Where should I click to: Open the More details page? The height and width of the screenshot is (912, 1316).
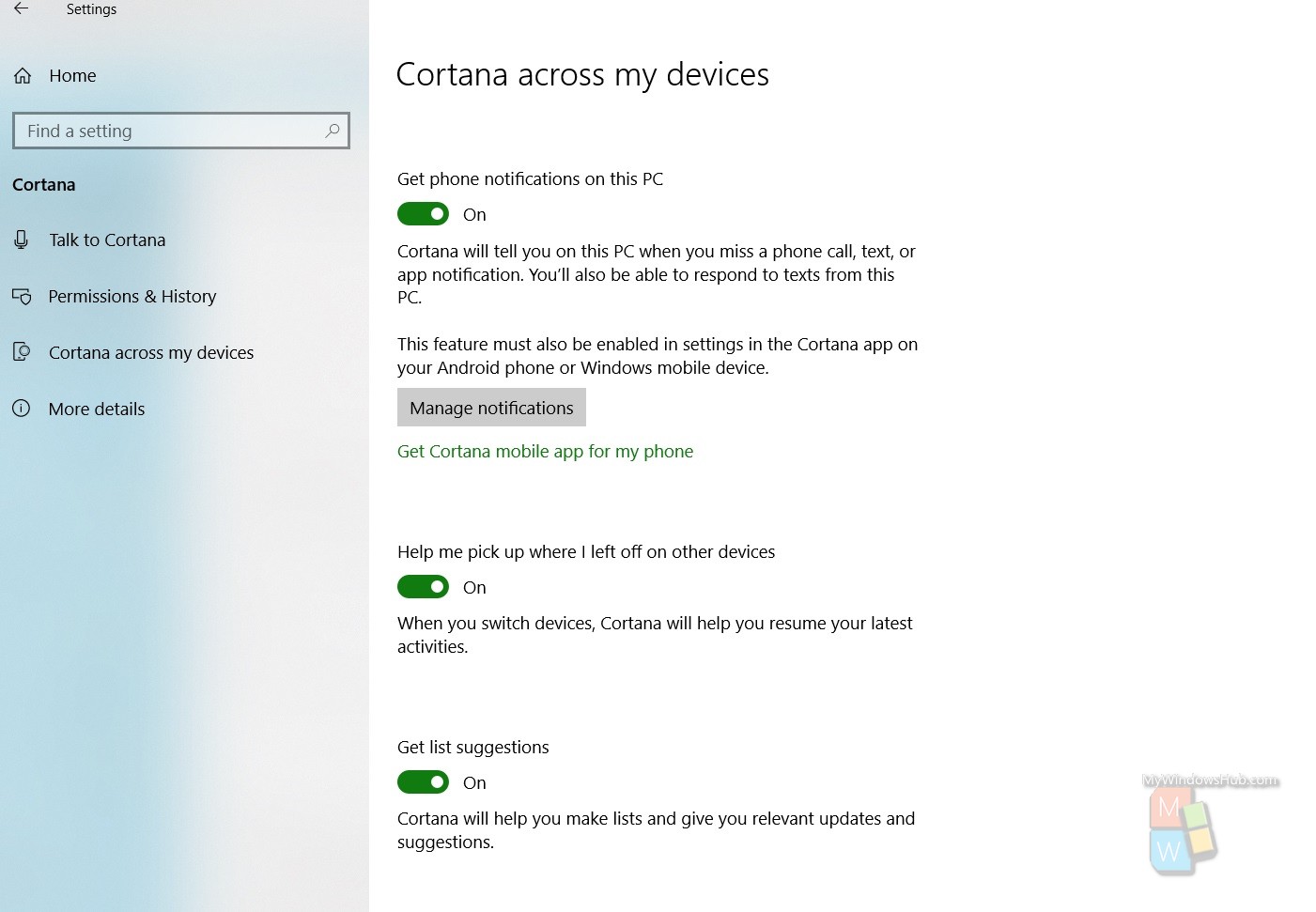pos(97,409)
